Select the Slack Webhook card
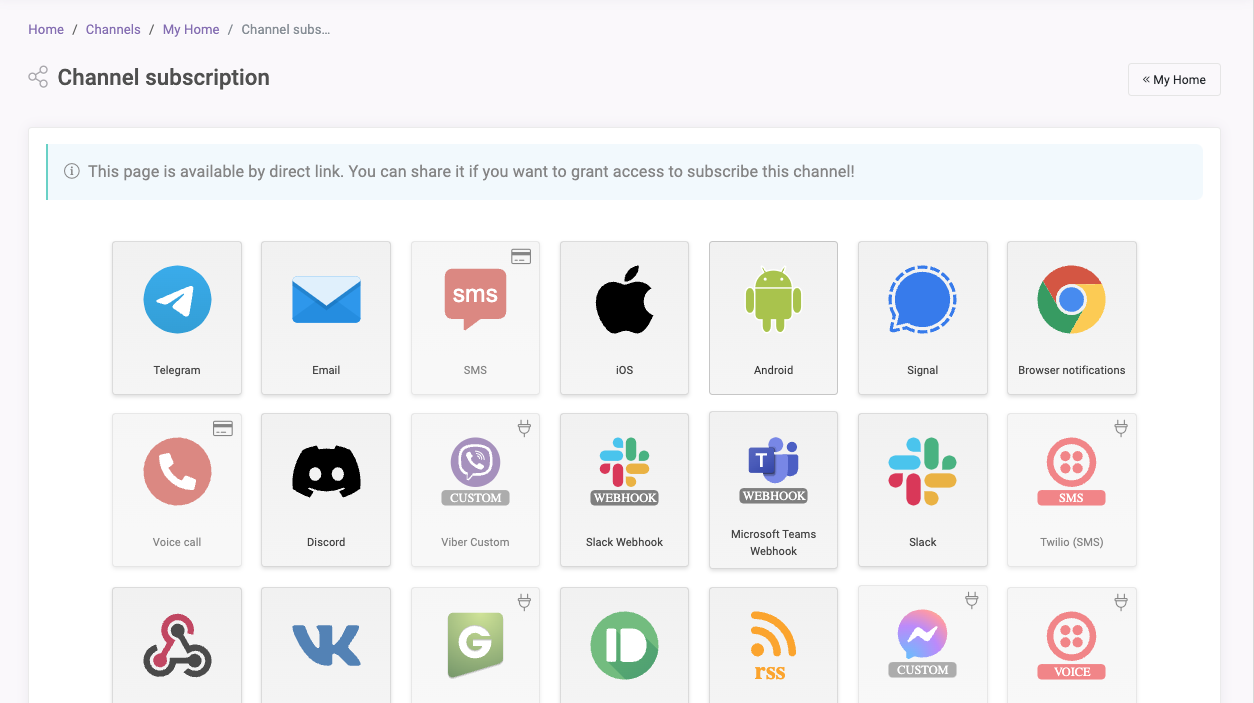The width and height of the screenshot is (1254, 703). tap(624, 490)
